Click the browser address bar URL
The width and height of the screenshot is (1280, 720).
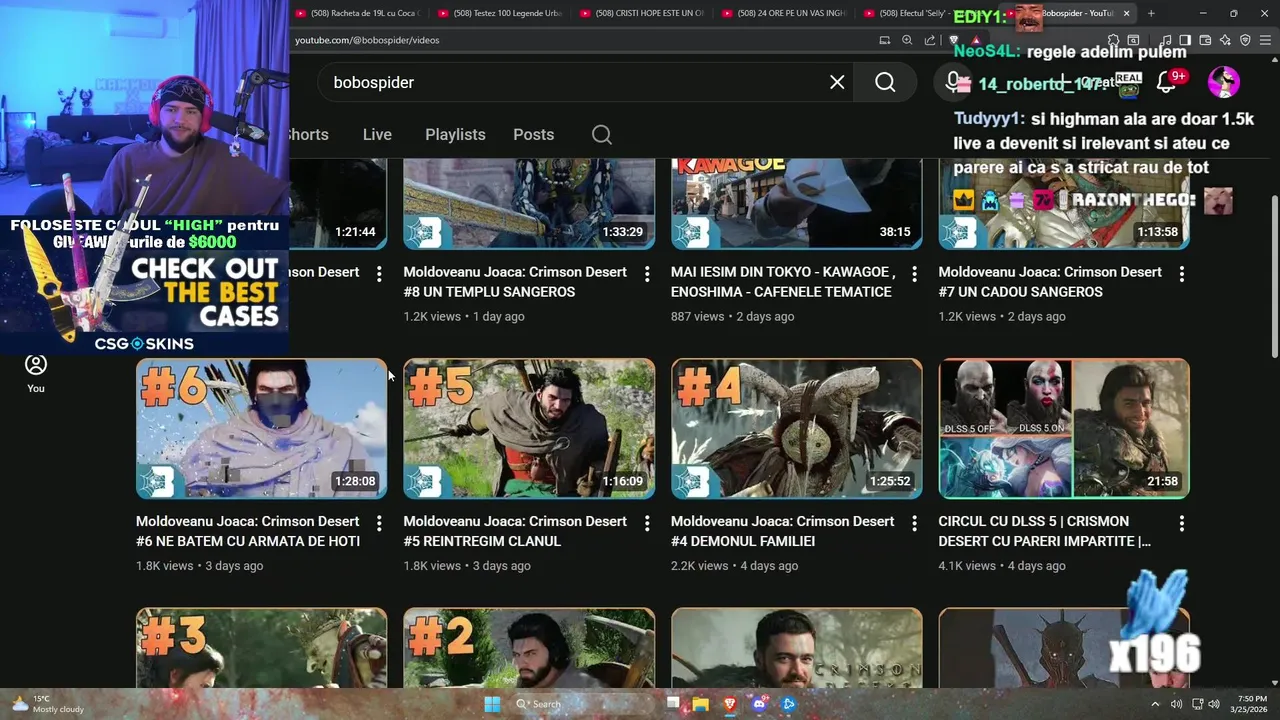pos(367,40)
